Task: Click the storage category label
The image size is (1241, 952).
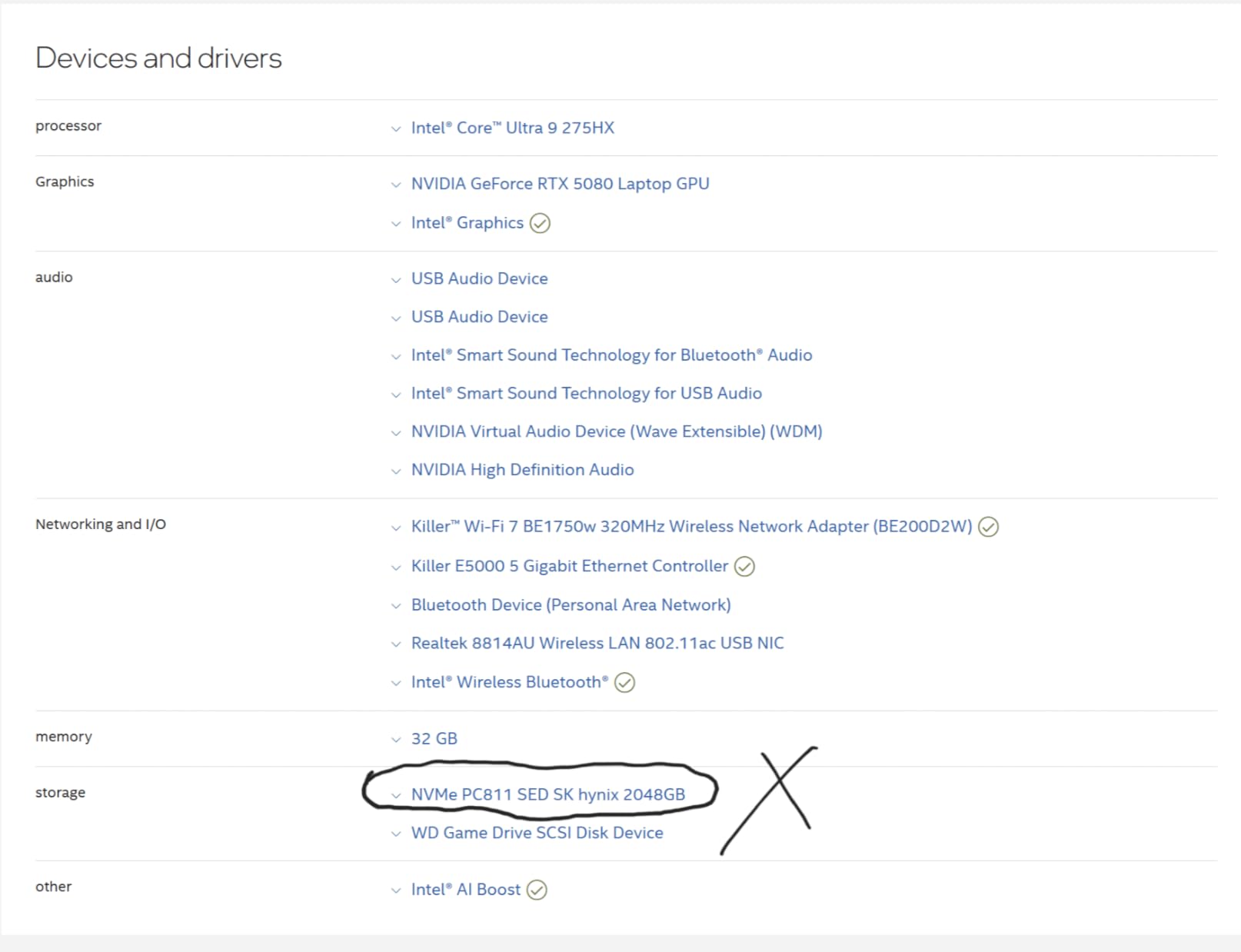Action: coord(60,793)
